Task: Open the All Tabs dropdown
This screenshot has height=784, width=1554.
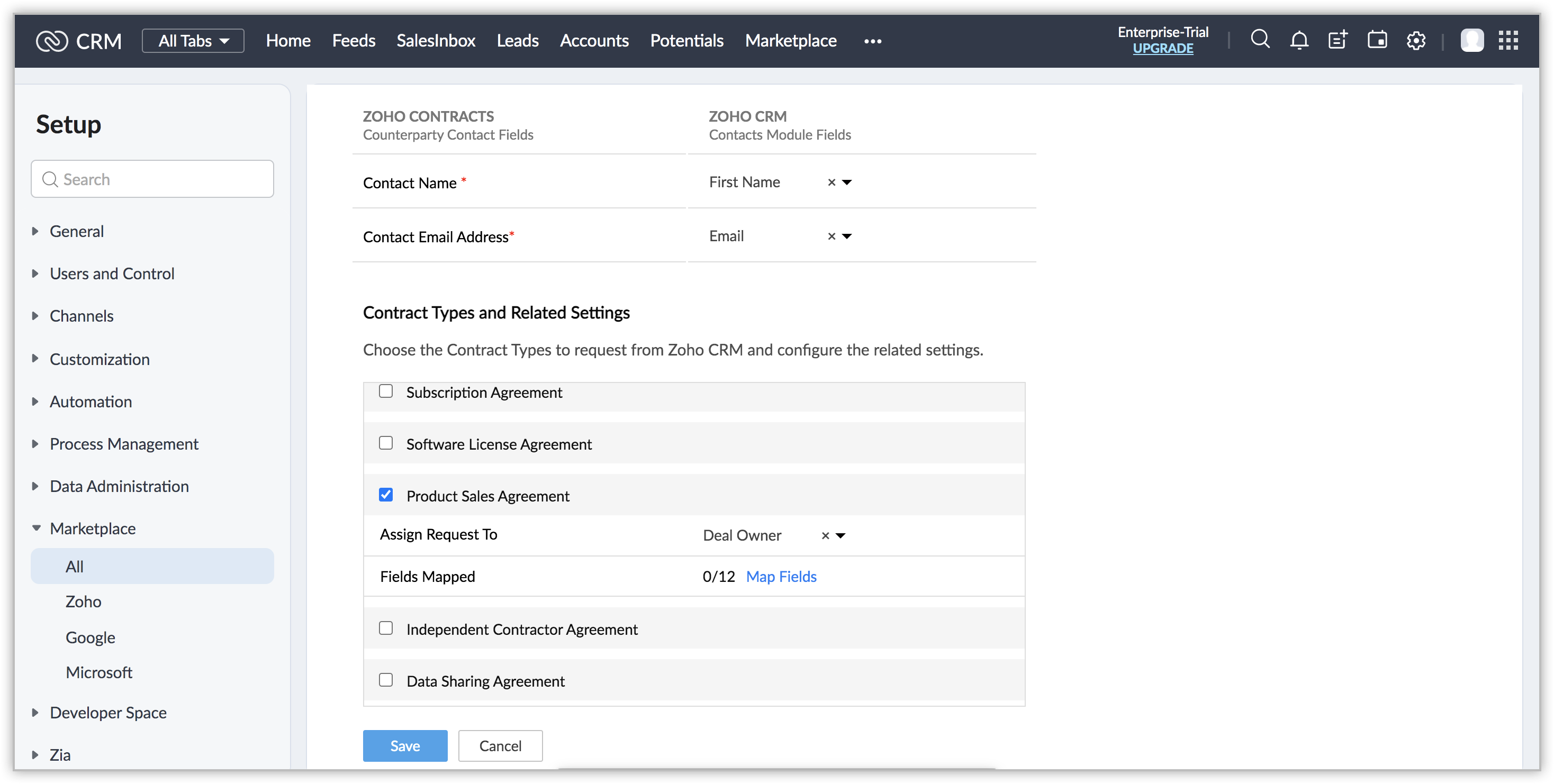Action: 193,40
